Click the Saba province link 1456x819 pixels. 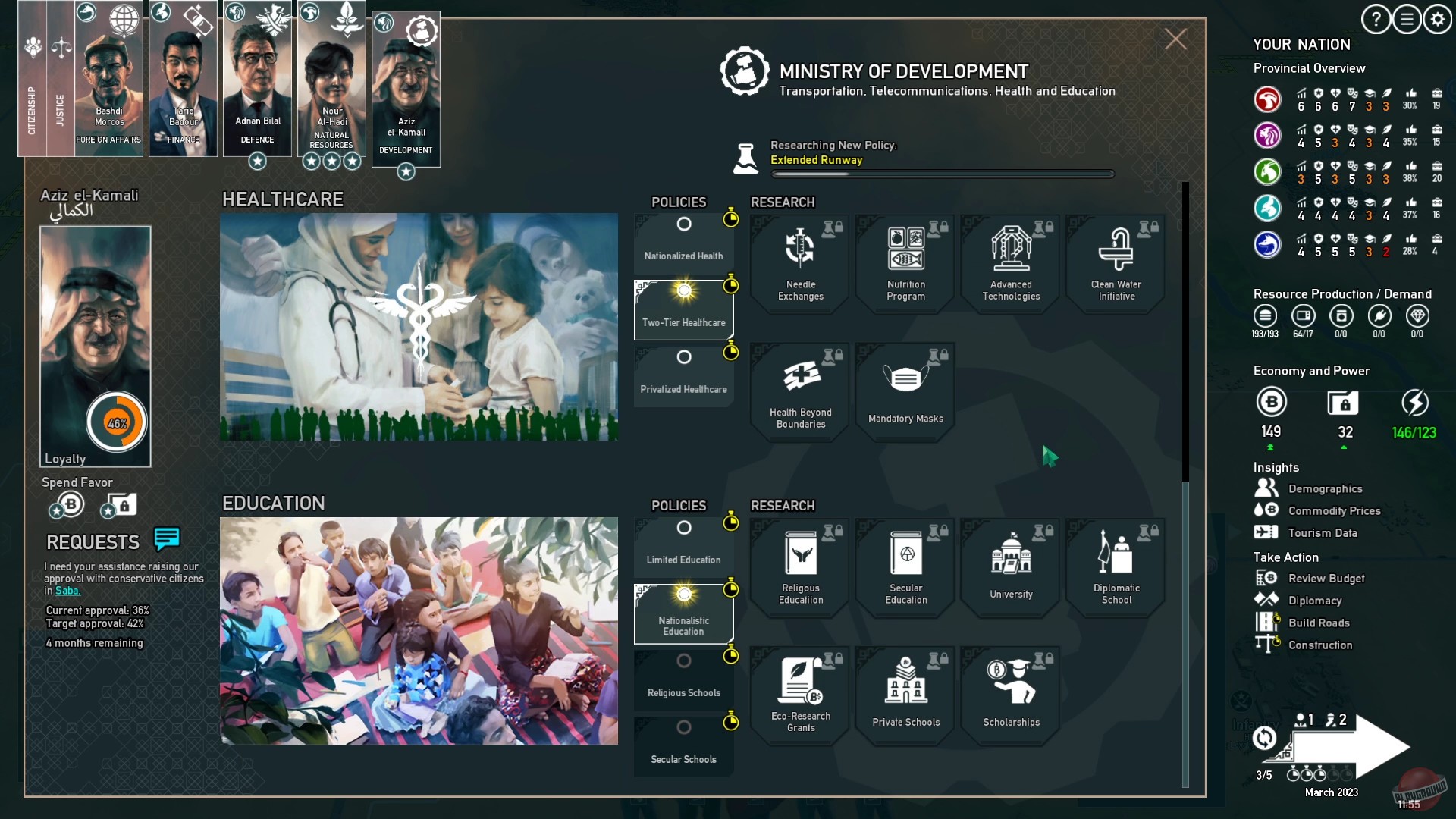67,591
